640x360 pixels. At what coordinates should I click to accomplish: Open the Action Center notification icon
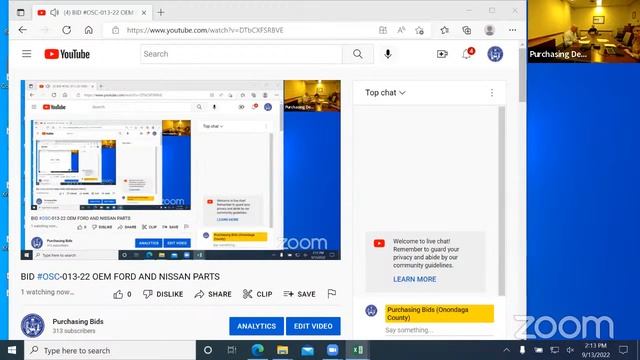pos(623,350)
